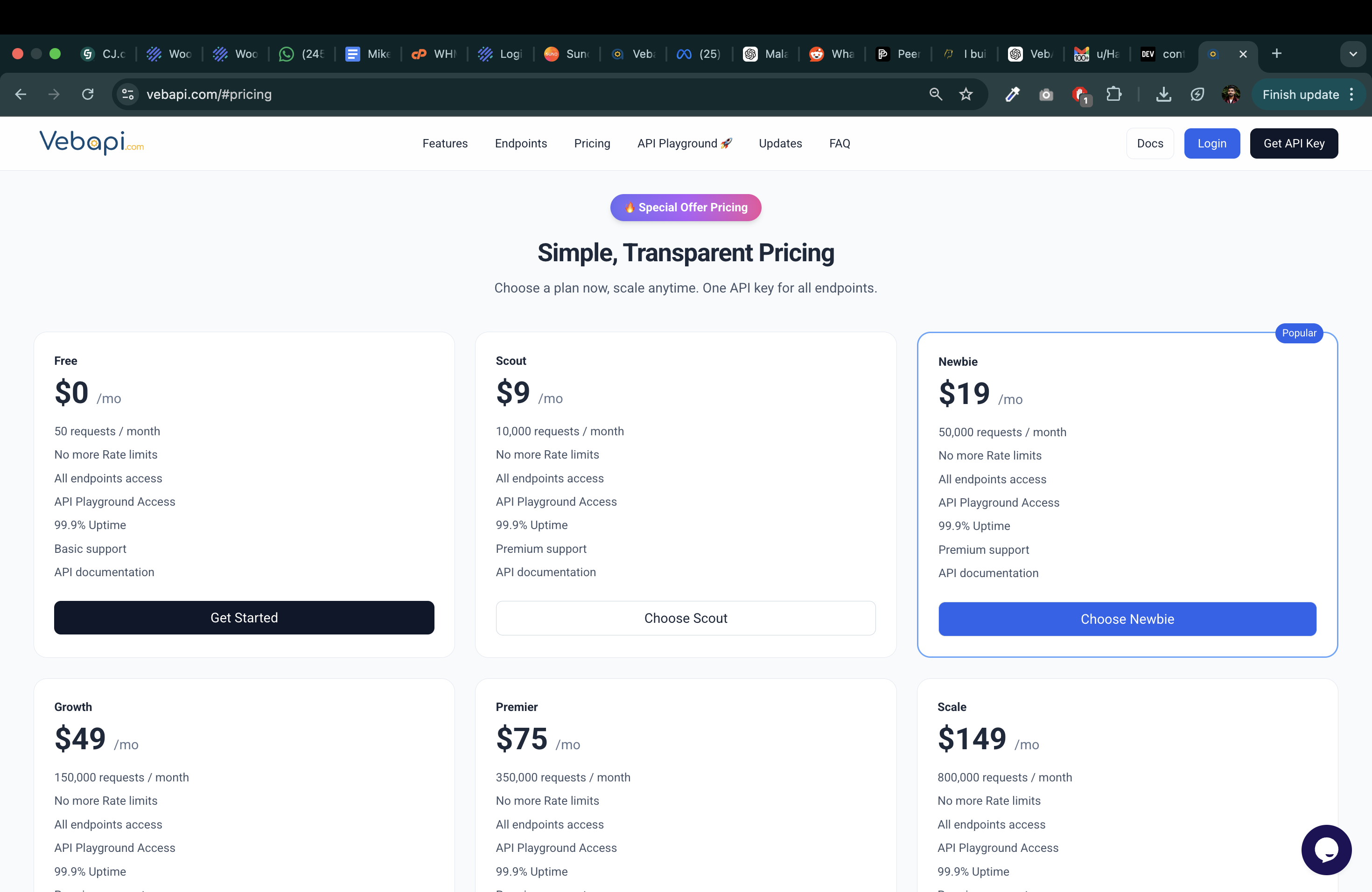Click the Get API Key button

point(1293,144)
